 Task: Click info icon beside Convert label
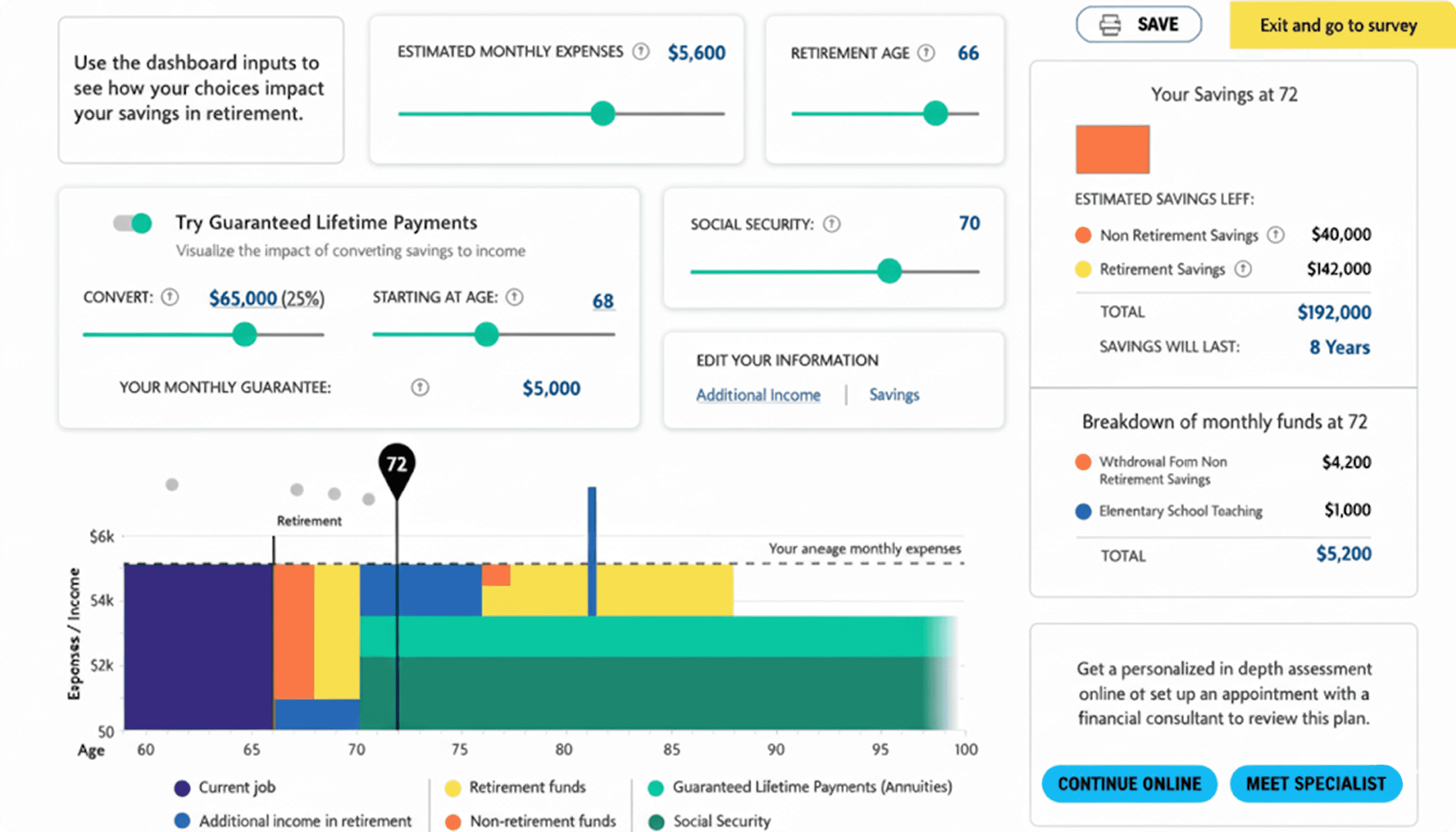[x=170, y=297]
